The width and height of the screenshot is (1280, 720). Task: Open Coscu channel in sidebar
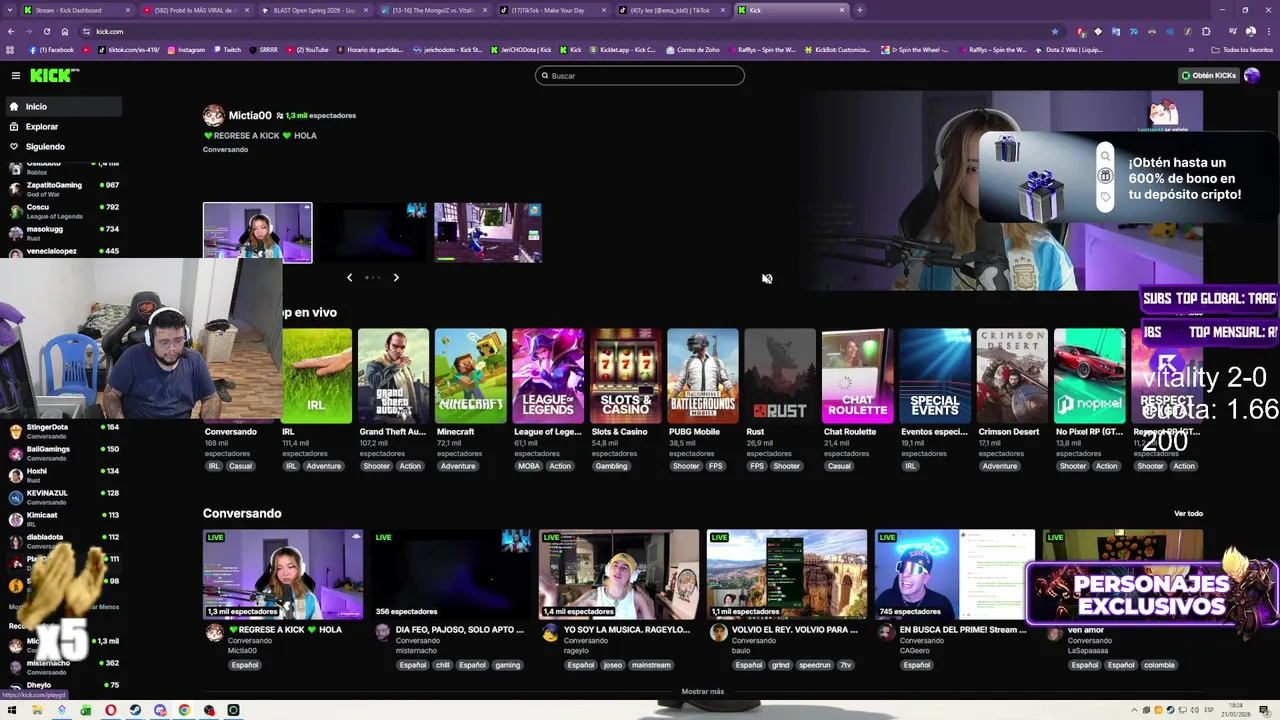click(x=62, y=211)
